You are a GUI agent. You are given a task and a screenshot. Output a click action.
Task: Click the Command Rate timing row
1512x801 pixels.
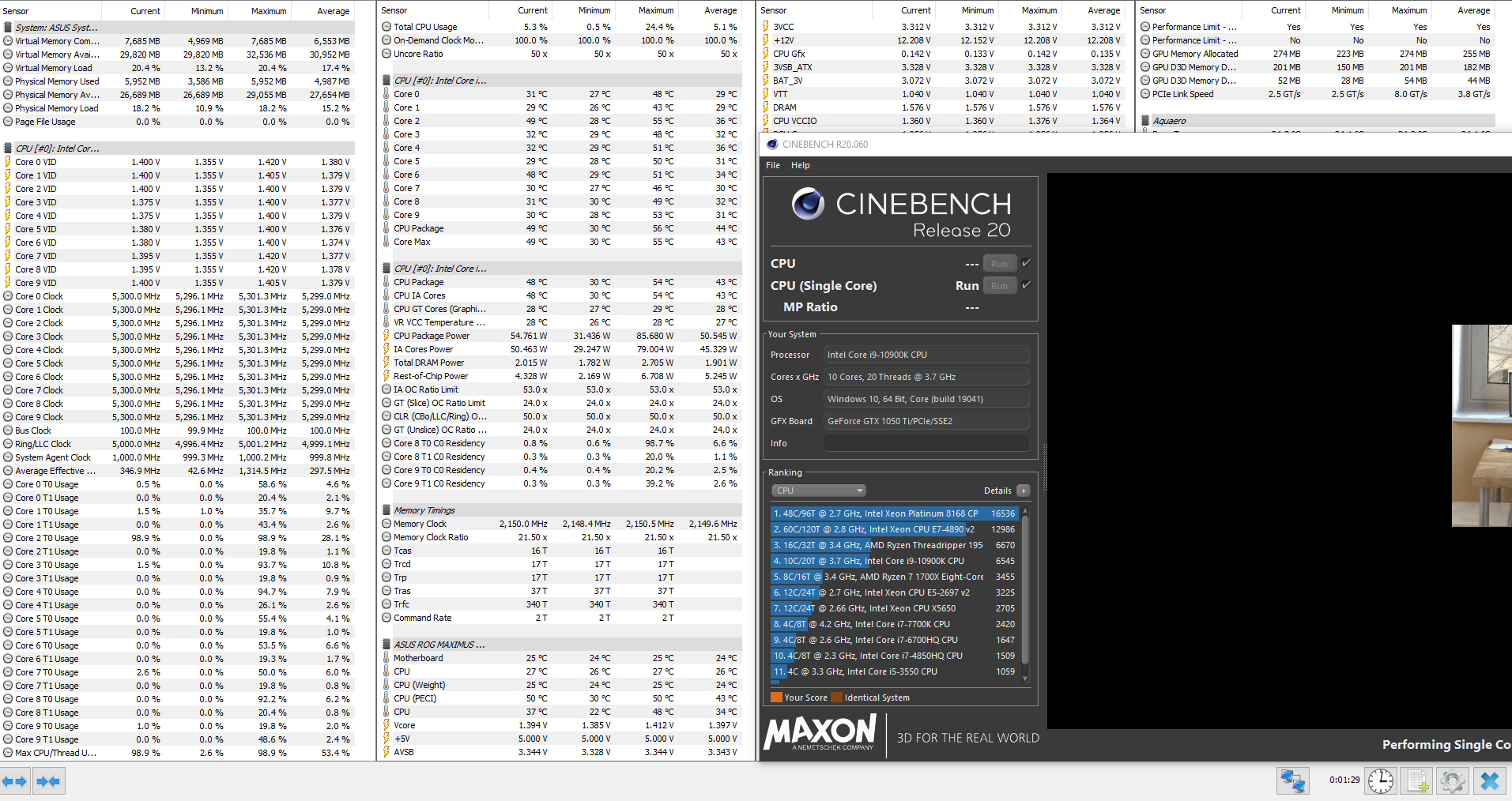[x=560, y=618]
